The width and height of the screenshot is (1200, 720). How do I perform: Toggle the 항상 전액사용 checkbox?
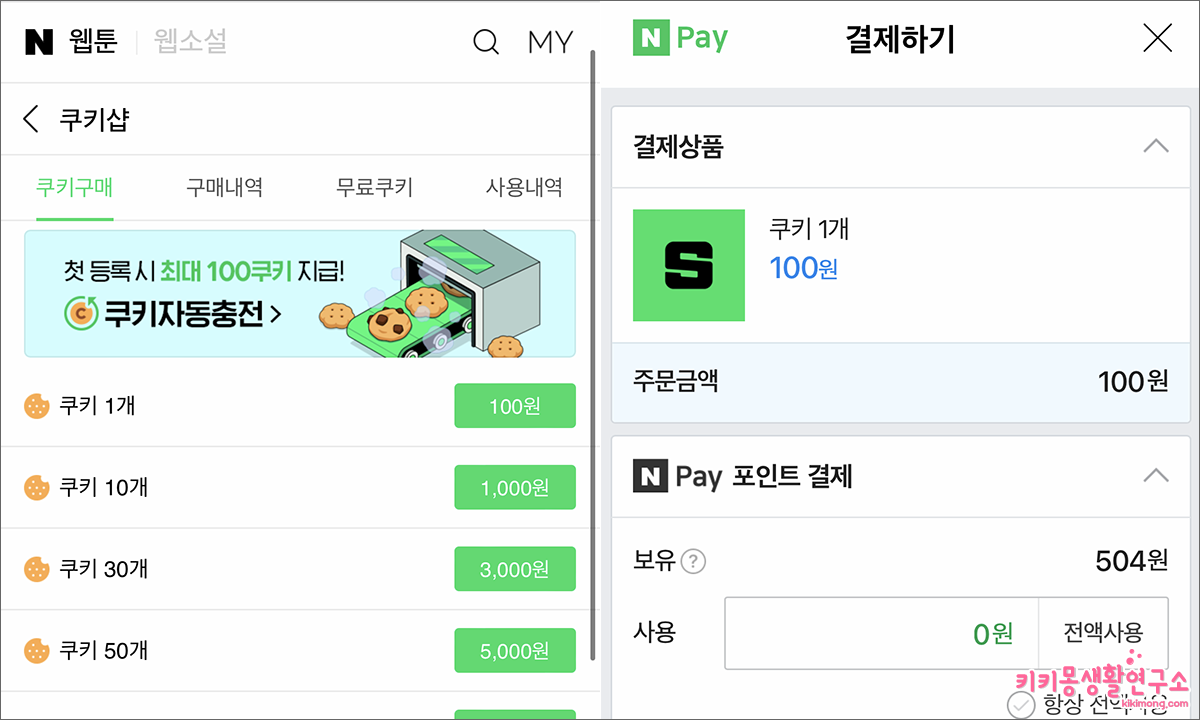pyautogui.click(x=1021, y=704)
